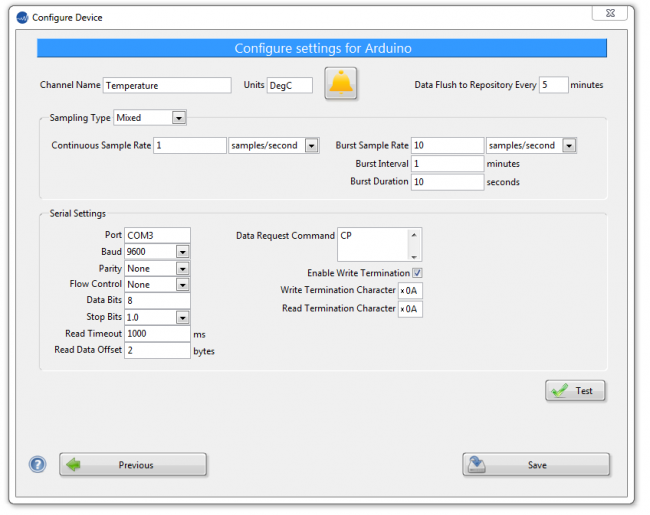The width and height of the screenshot is (650, 515).
Task: Click the Write Termination Character field
Action: pyautogui.click(x=410, y=291)
